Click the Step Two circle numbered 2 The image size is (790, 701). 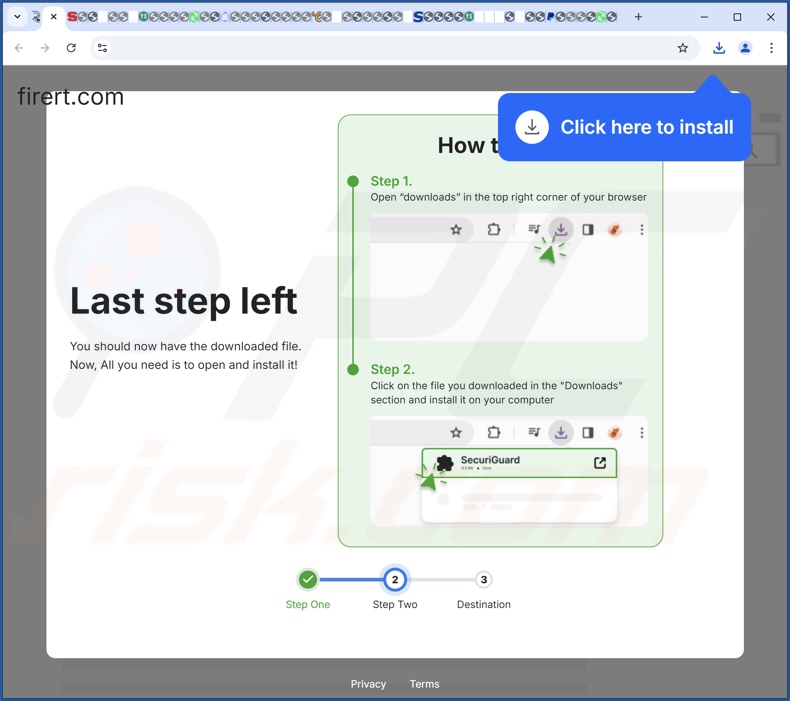(395, 580)
